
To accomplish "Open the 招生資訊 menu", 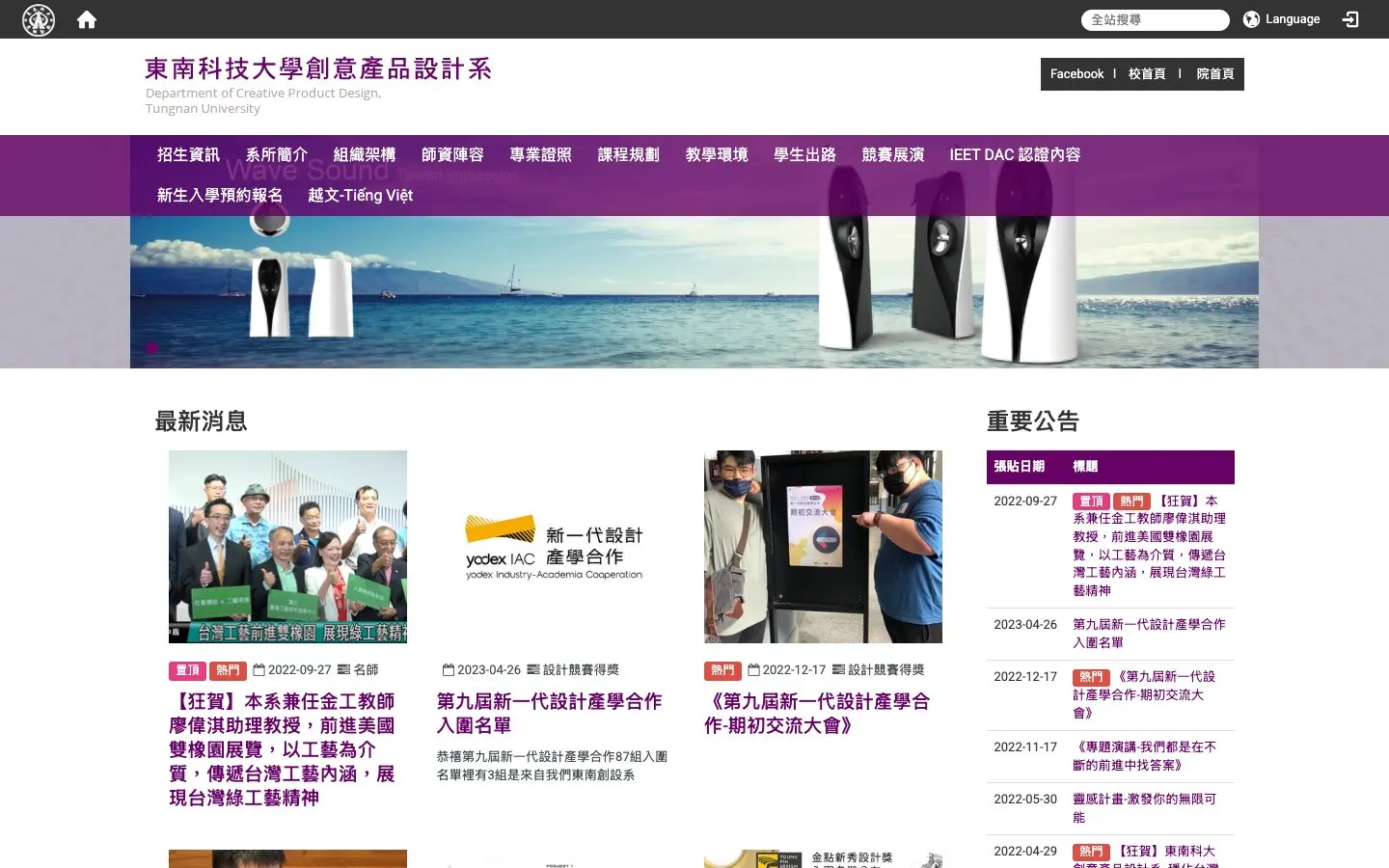I will click(x=188, y=155).
